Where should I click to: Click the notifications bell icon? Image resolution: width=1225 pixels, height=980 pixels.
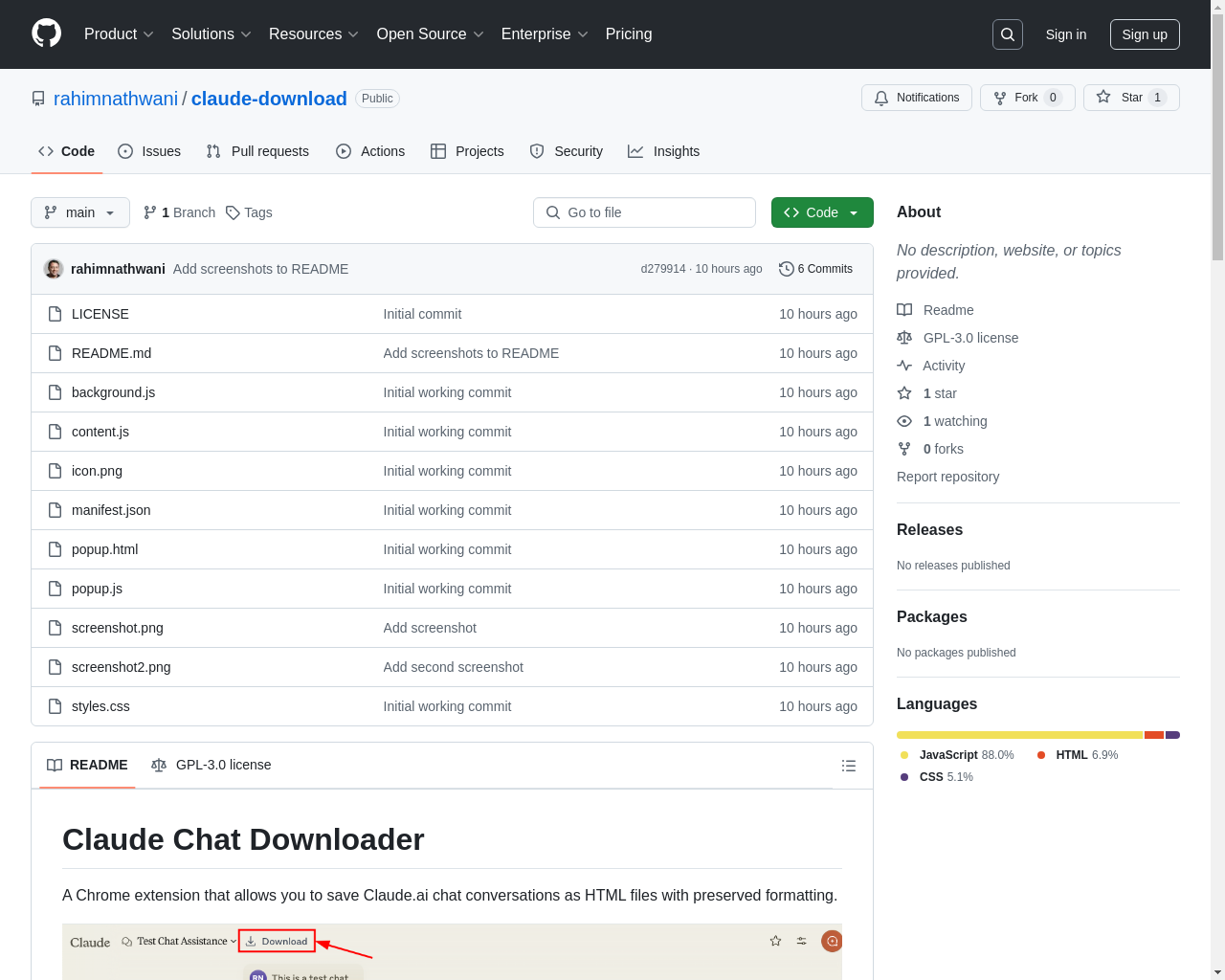click(x=881, y=98)
